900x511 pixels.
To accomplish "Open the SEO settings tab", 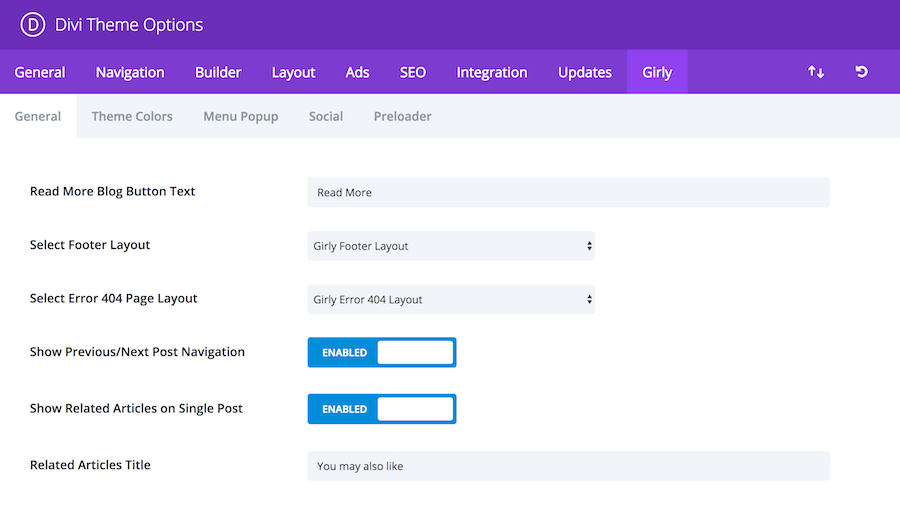I will click(x=413, y=72).
